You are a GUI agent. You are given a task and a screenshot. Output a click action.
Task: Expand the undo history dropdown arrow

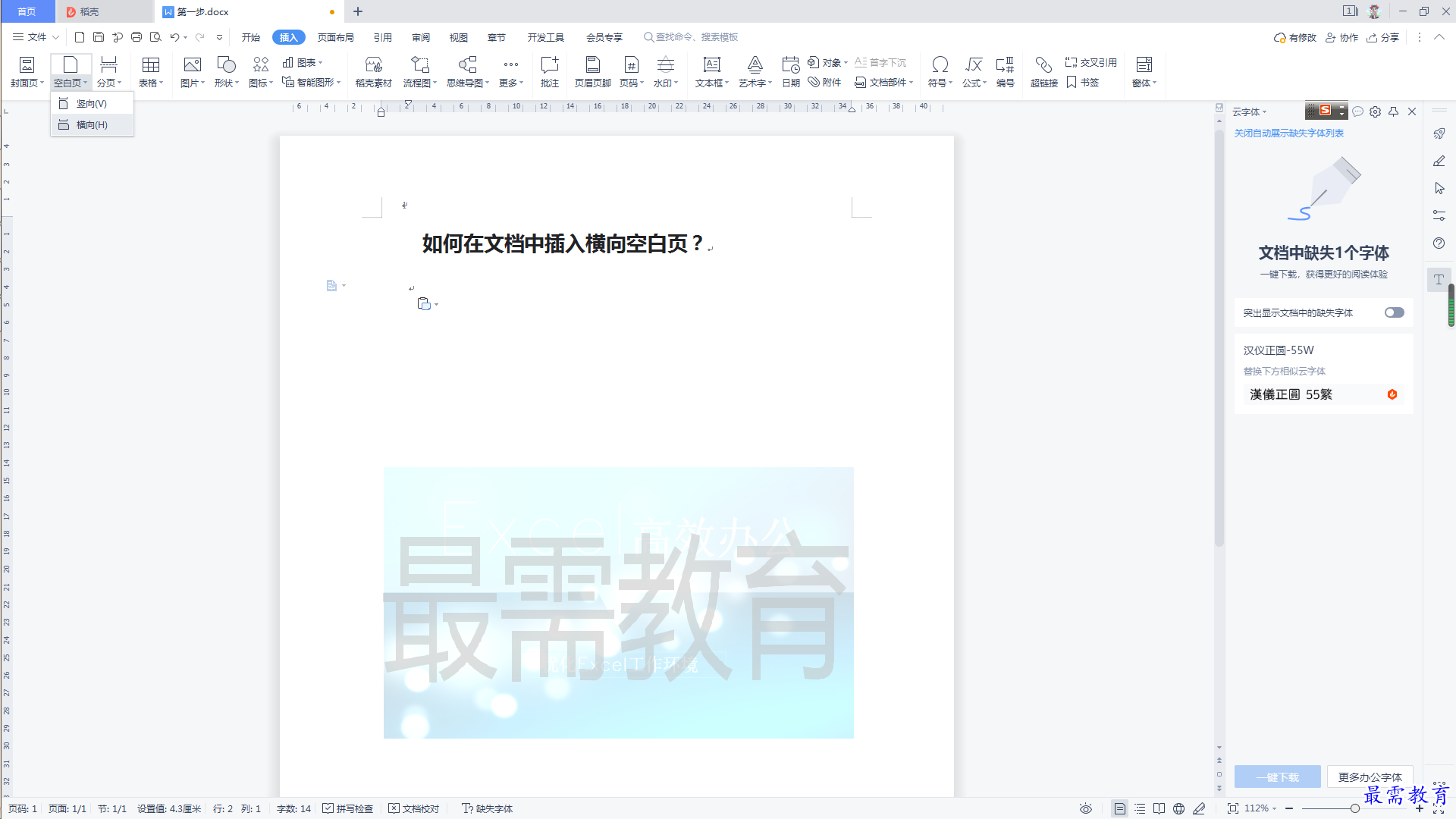tap(186, 37)
